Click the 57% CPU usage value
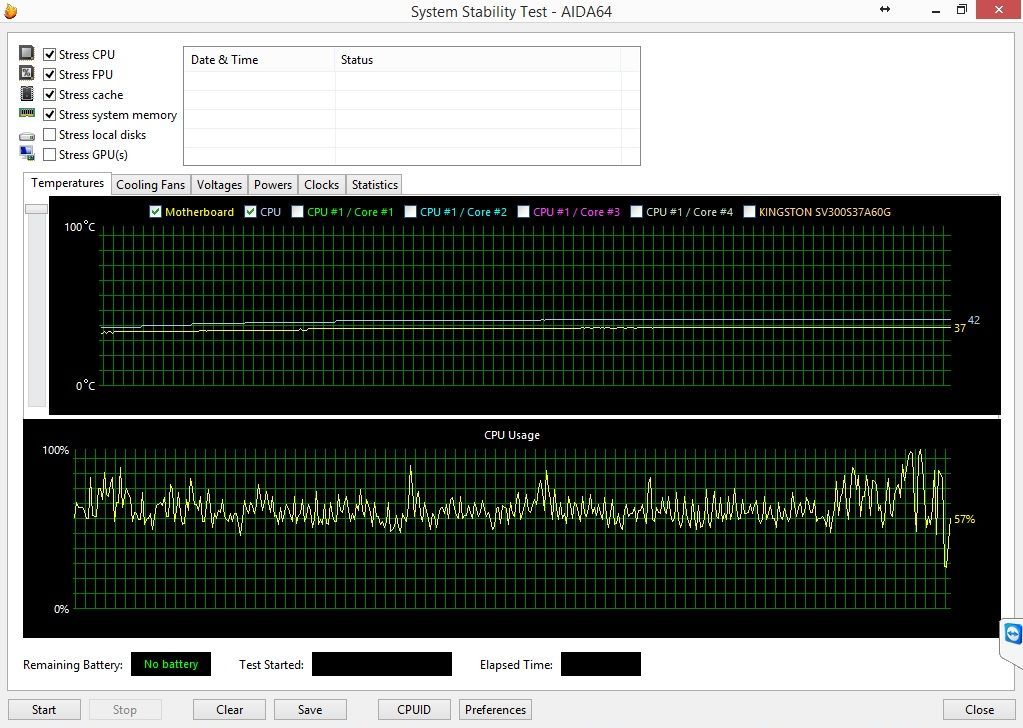 coord(964,519)
